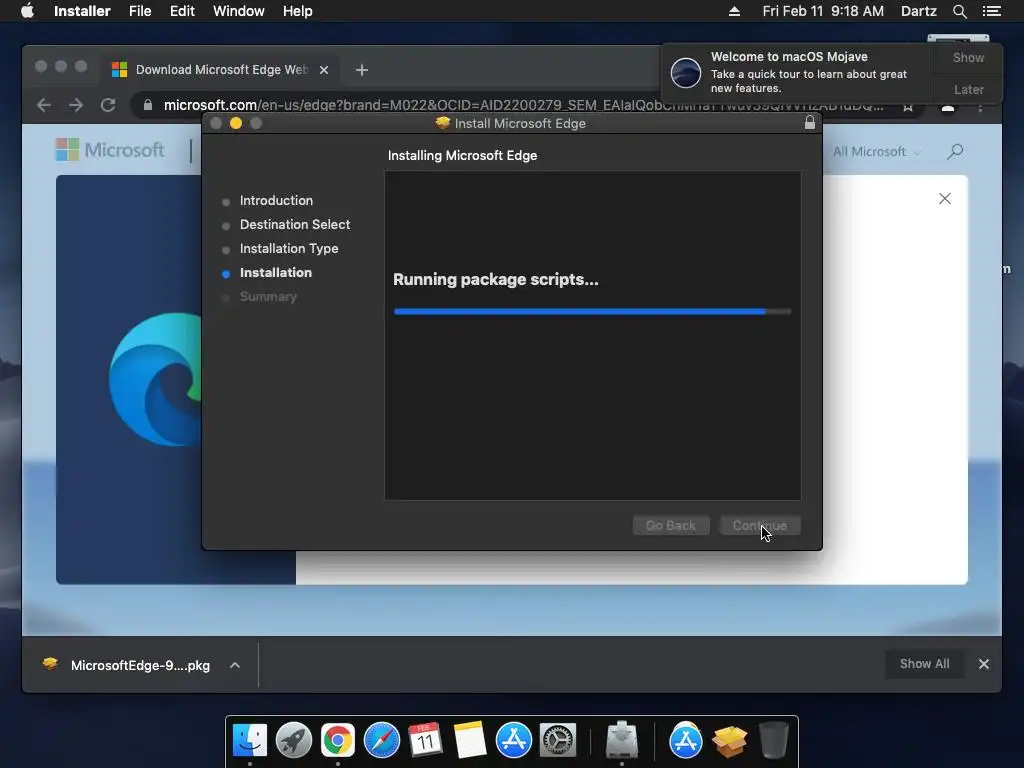The width and height of the screenshot is (1024, 768).
Task: Click the Installer disk-drive icon in Dock
Action: [x=622, y=741]
